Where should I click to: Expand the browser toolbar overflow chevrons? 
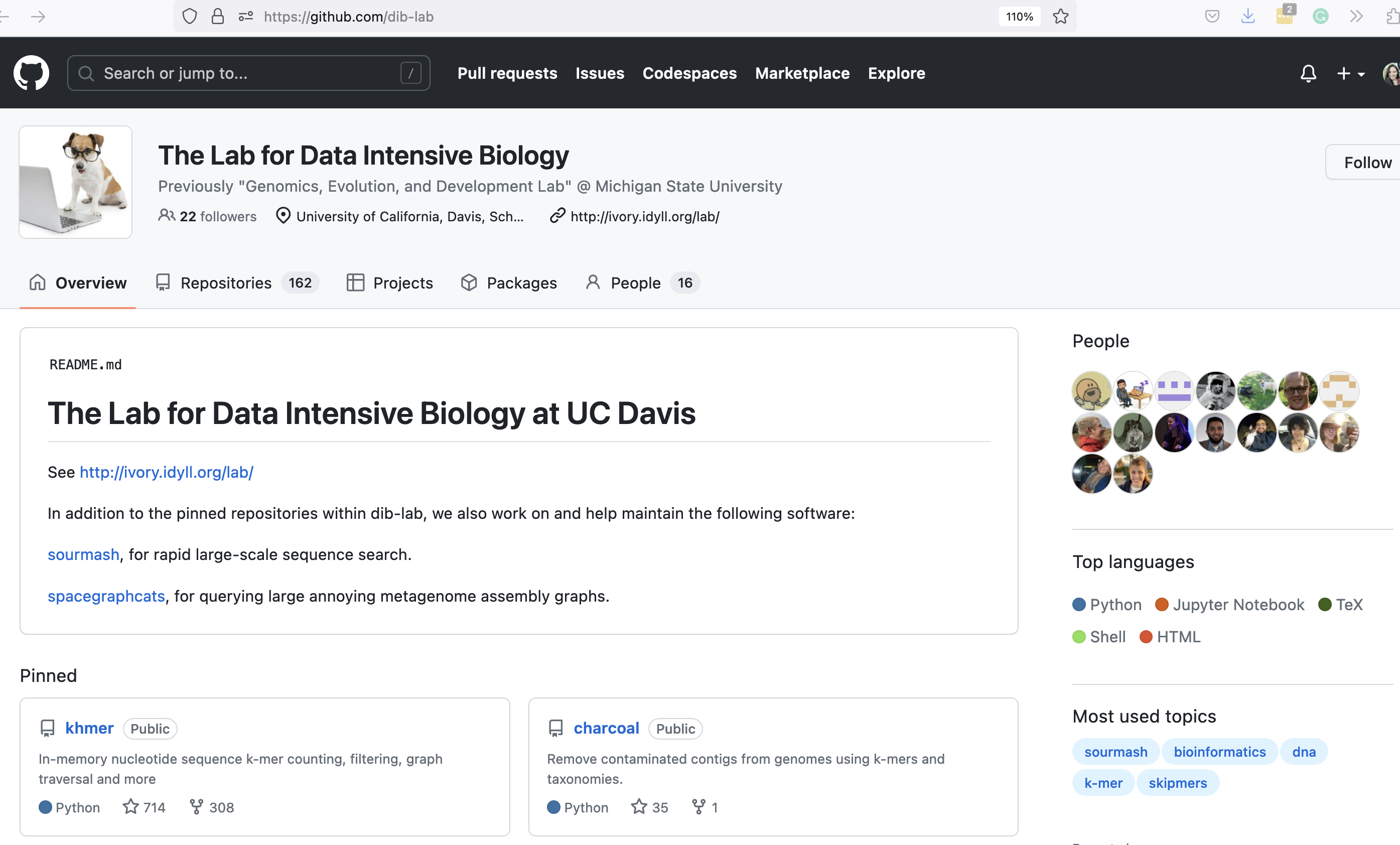click(x=1356, y=17)
